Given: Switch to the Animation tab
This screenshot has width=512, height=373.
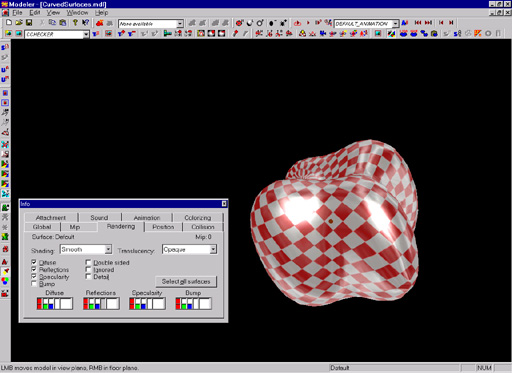Looking at the screenshot, I should point(147,218).
